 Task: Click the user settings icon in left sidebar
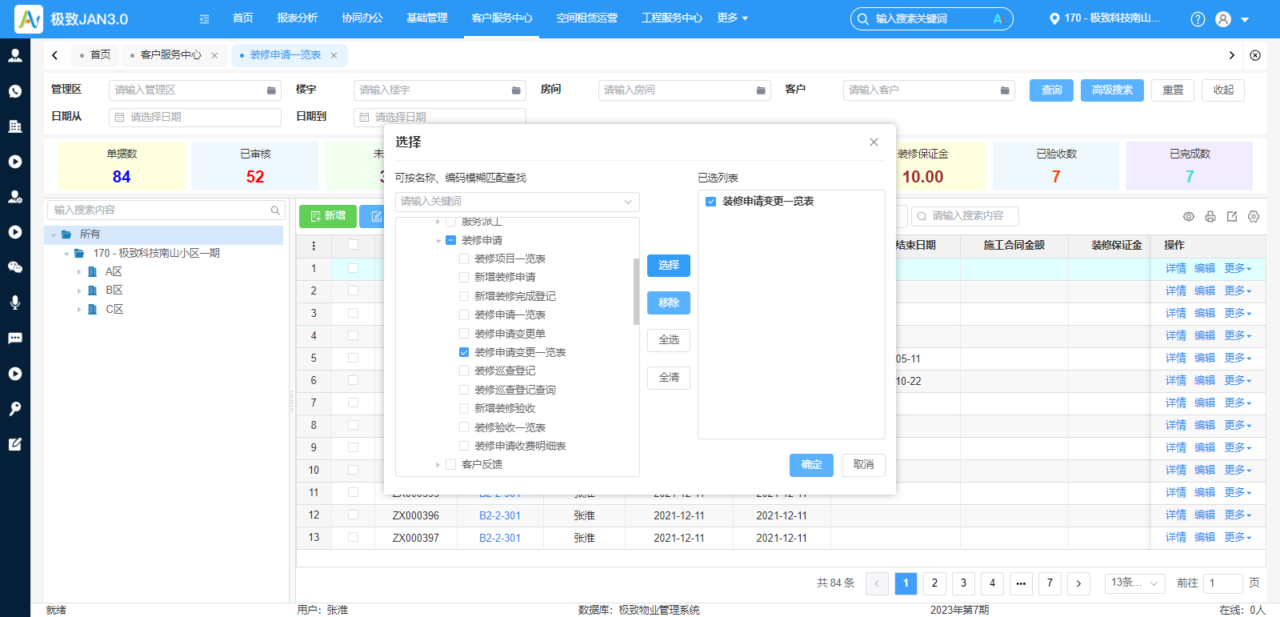pyautogui.click(x=15, y=197)
